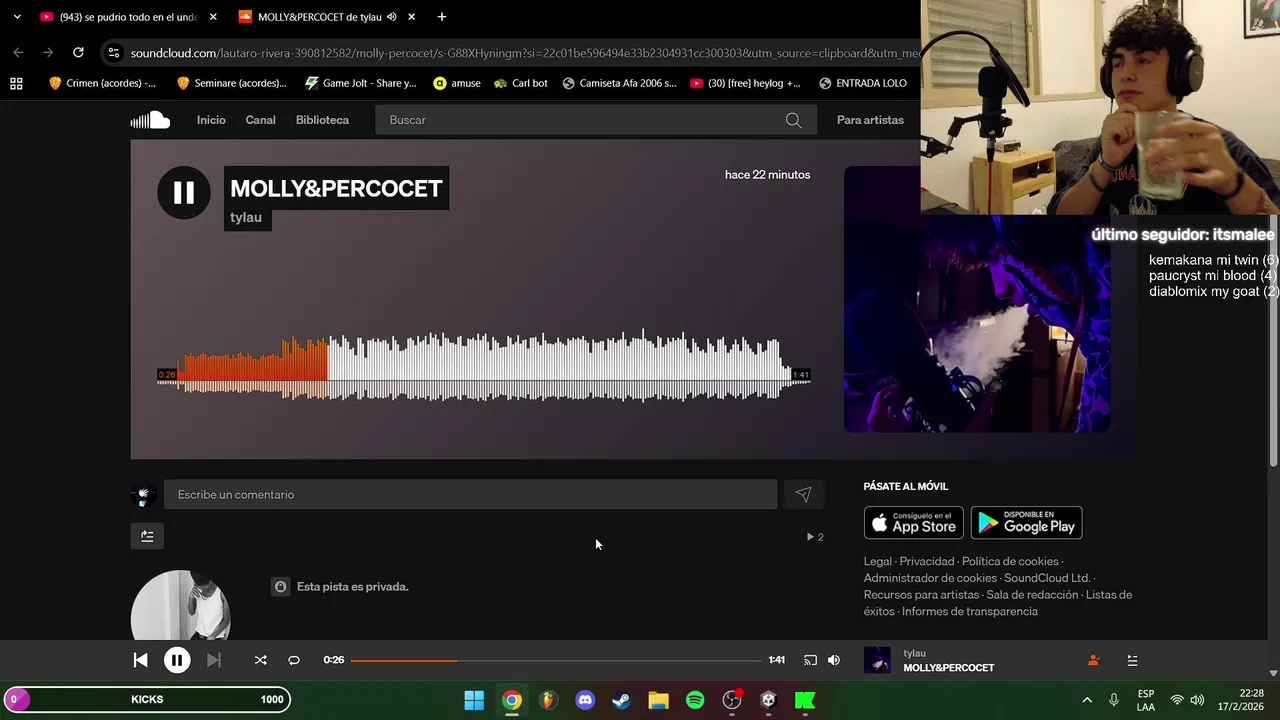Go back in browser history
This screenshot has height=720, width=1280.
(x=18, y=53)
